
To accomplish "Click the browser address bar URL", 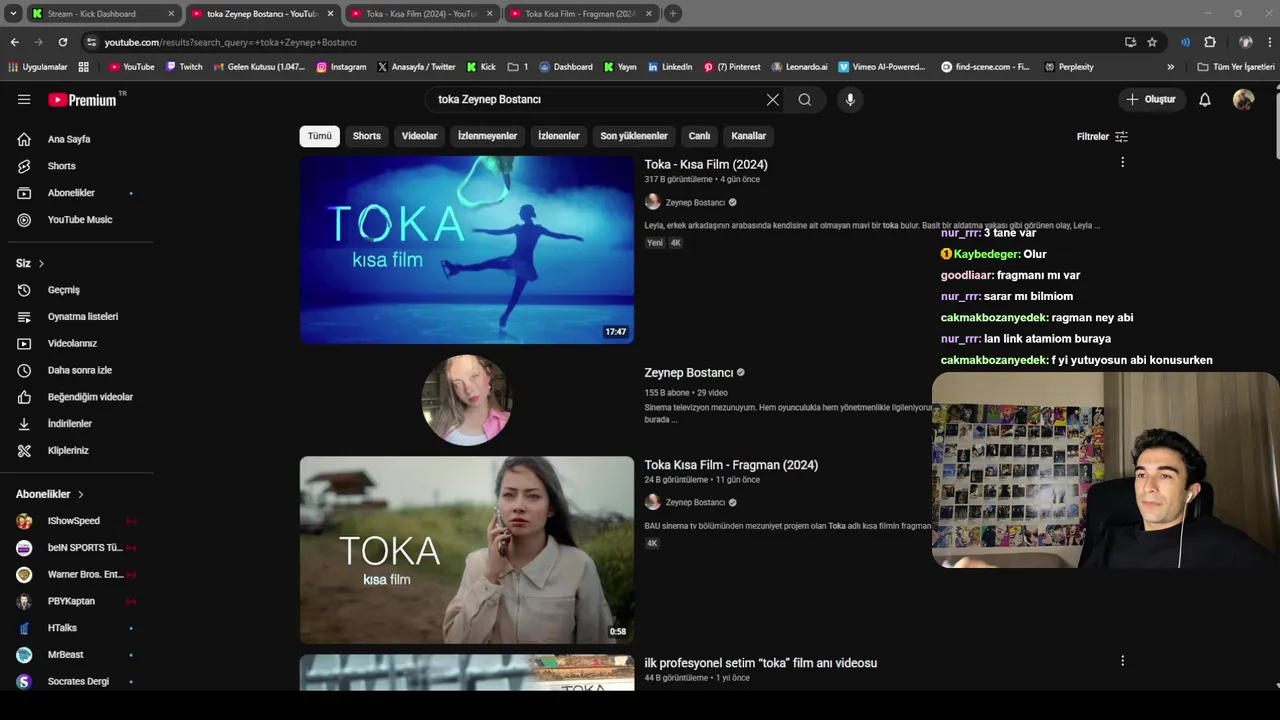I will [231, 42].
